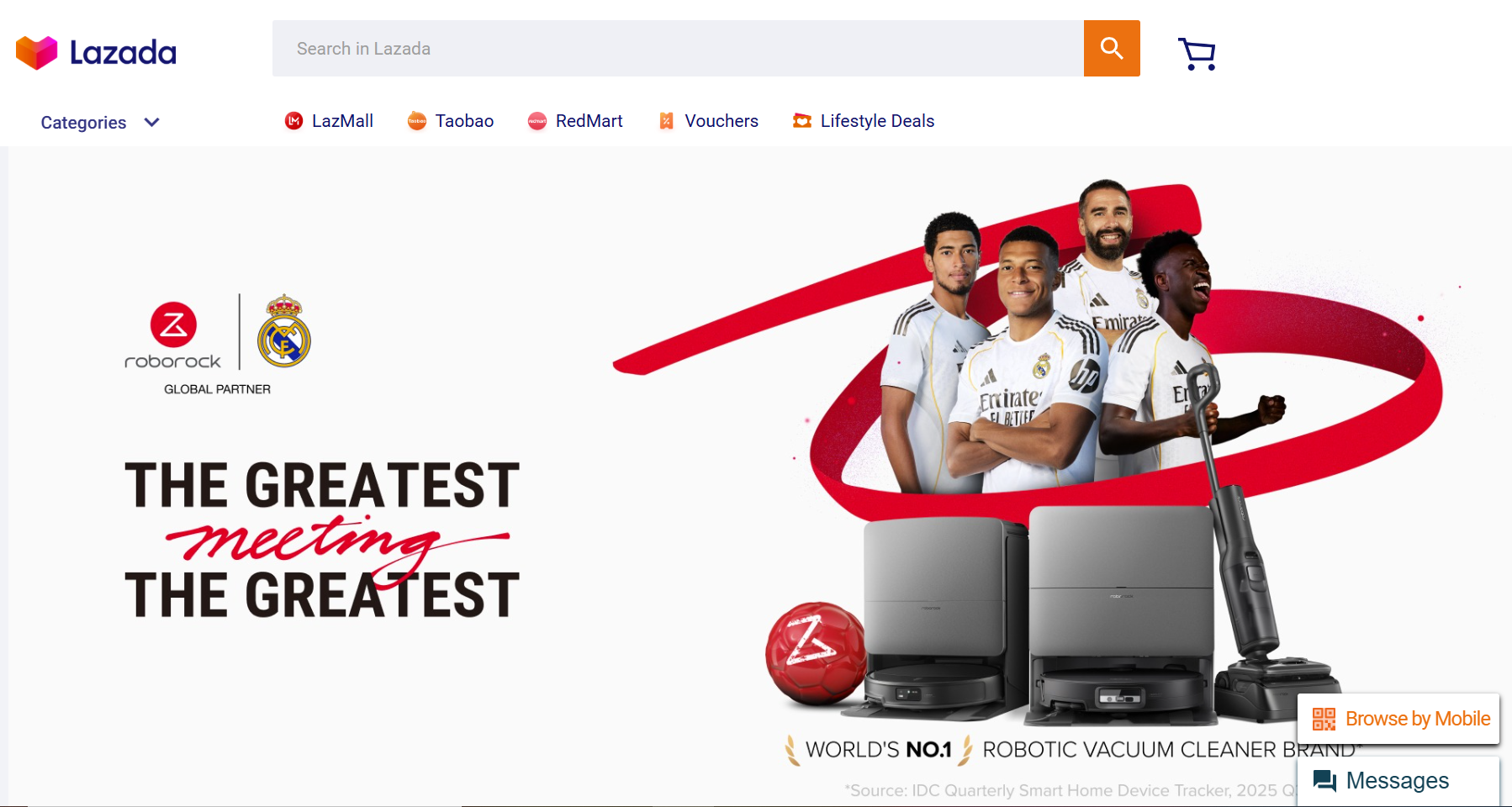Click the LazMall red icon
The width and height of the screenshot is (1512, 807).
[x=293, y=121]
